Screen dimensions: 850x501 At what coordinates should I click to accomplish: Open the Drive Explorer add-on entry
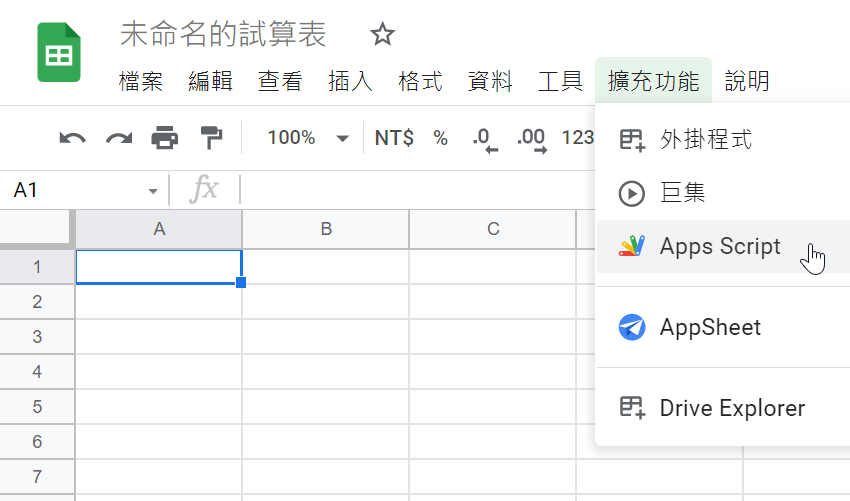click(723, 408)
